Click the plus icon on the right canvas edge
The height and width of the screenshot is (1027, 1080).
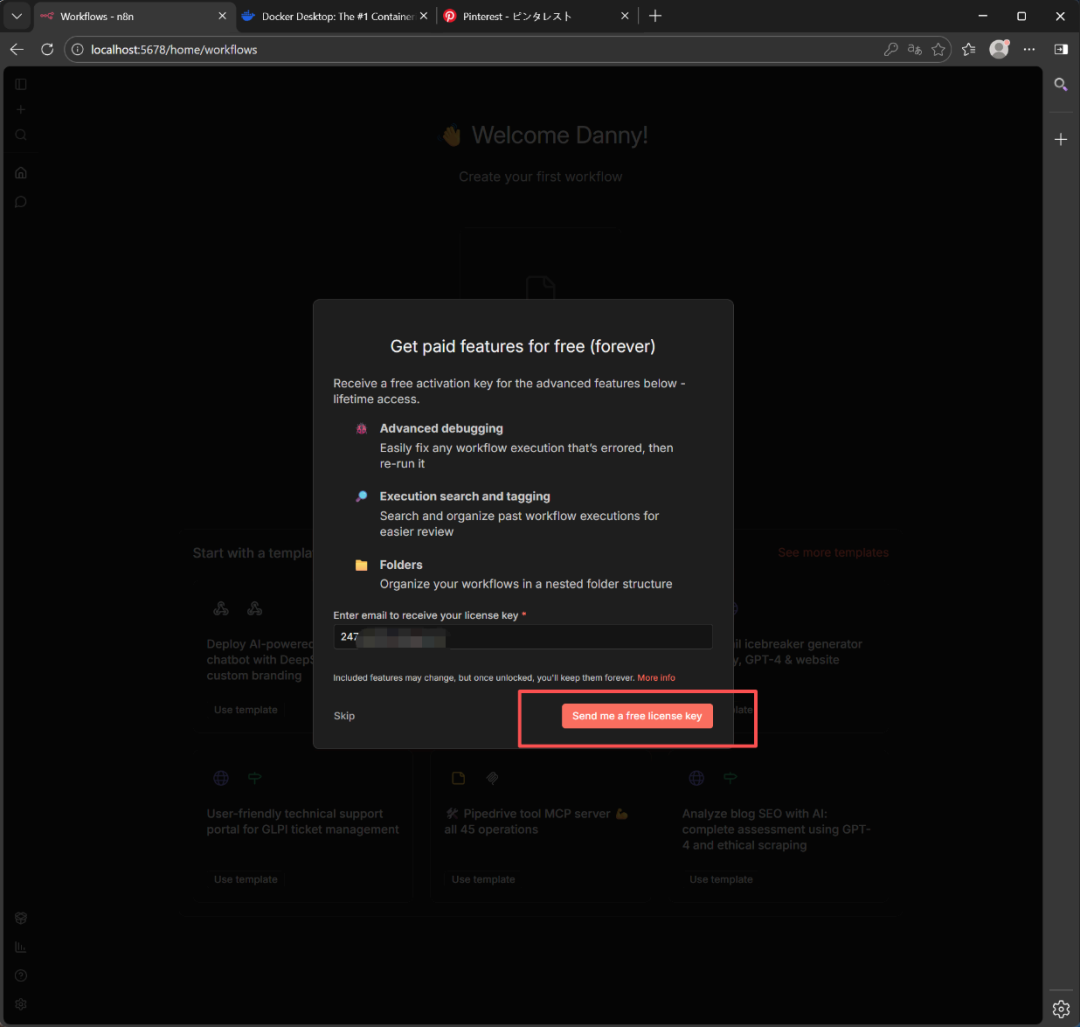[x=1060, y=138]
